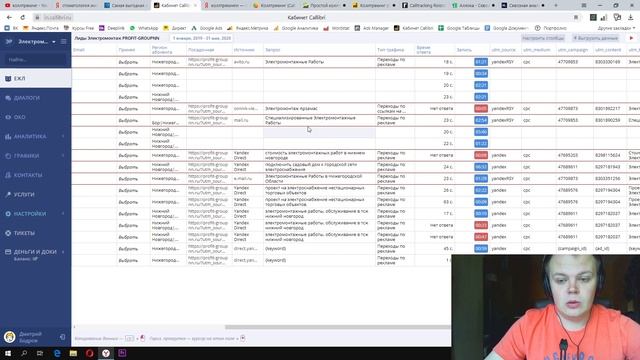Click Выбрать in the avito.ru row
This screenshot has height=360, width=640.
(128, 62)
